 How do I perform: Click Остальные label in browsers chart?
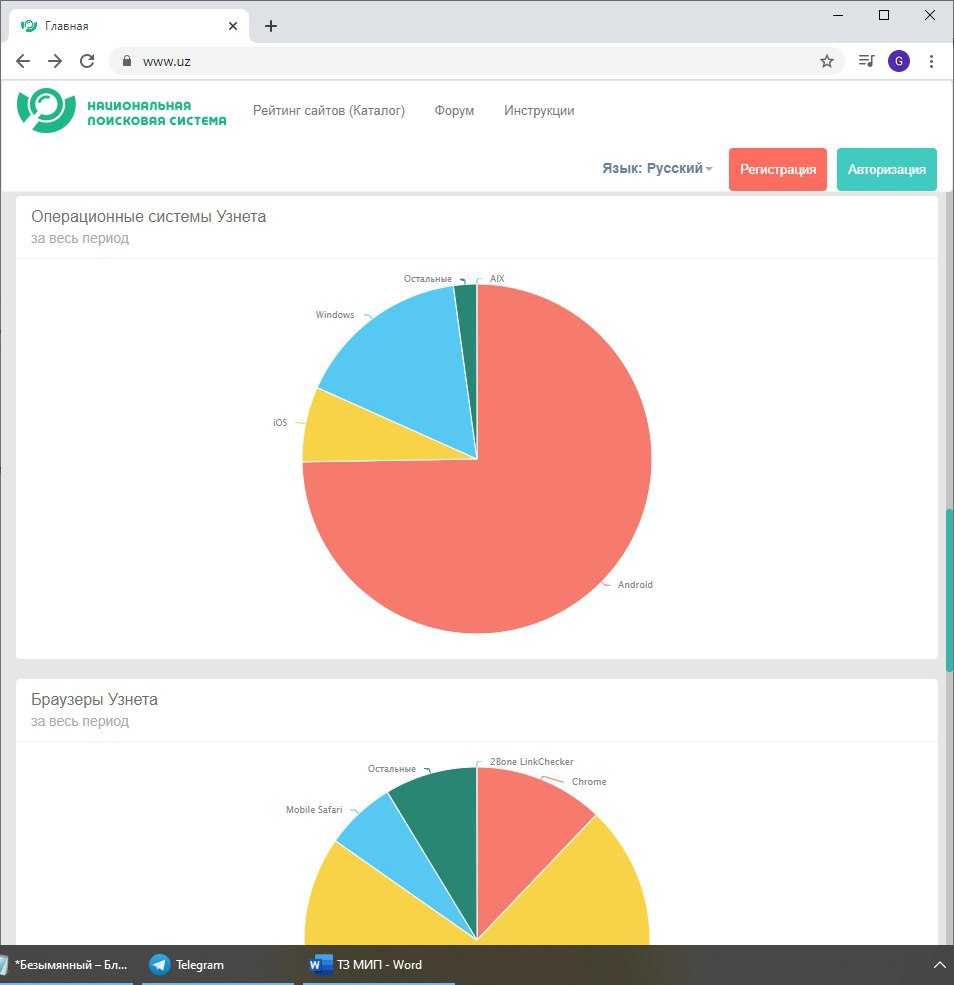(x=392, y=769)
